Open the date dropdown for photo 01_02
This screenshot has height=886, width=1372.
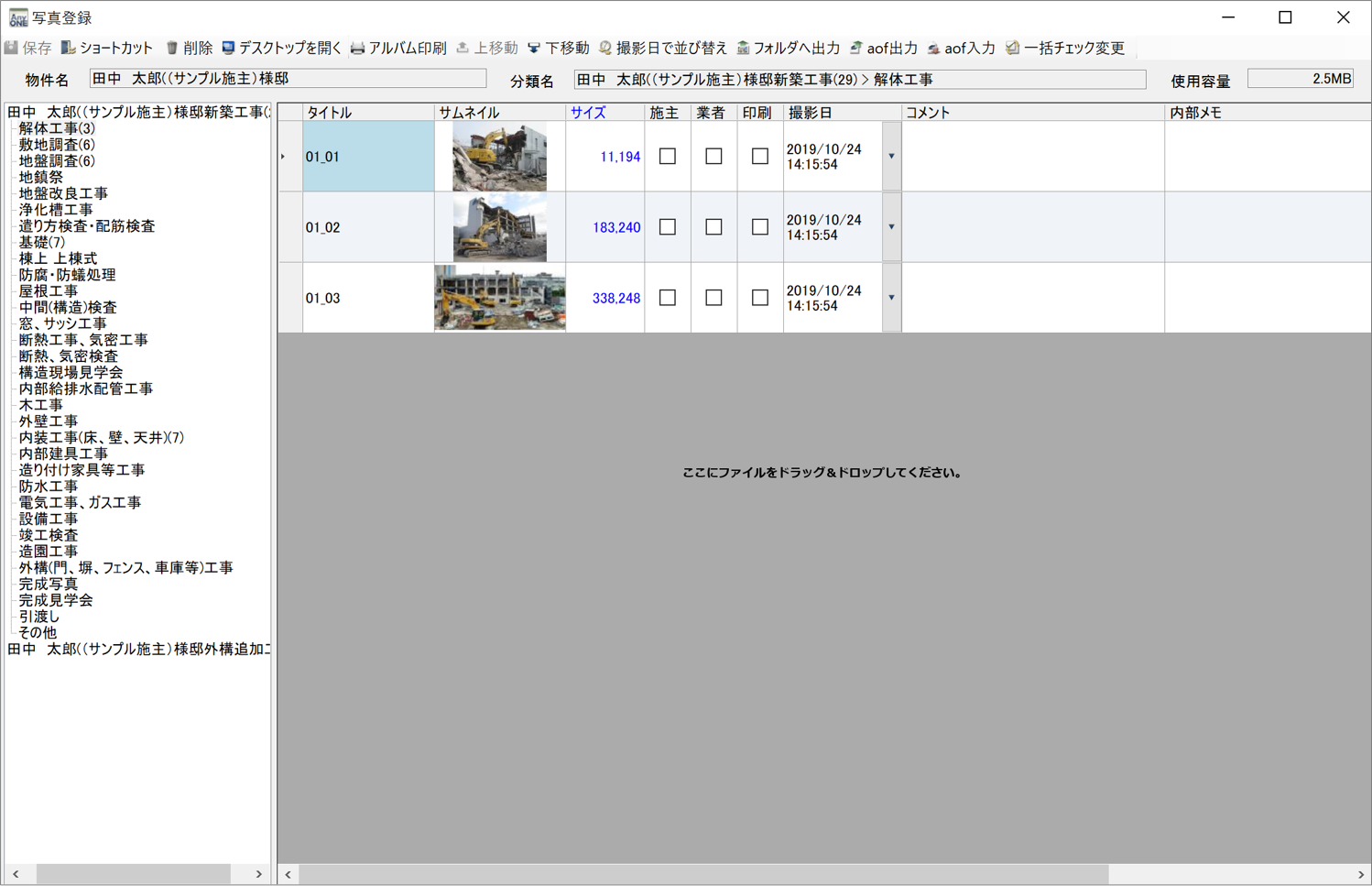pyautogui.click(x=889, y=226)
